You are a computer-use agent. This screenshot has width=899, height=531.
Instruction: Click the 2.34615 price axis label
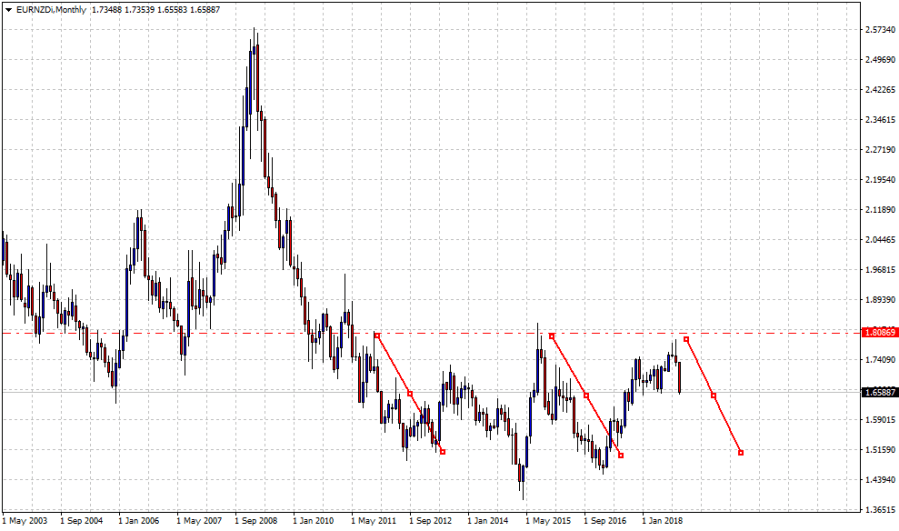[880, 120]
